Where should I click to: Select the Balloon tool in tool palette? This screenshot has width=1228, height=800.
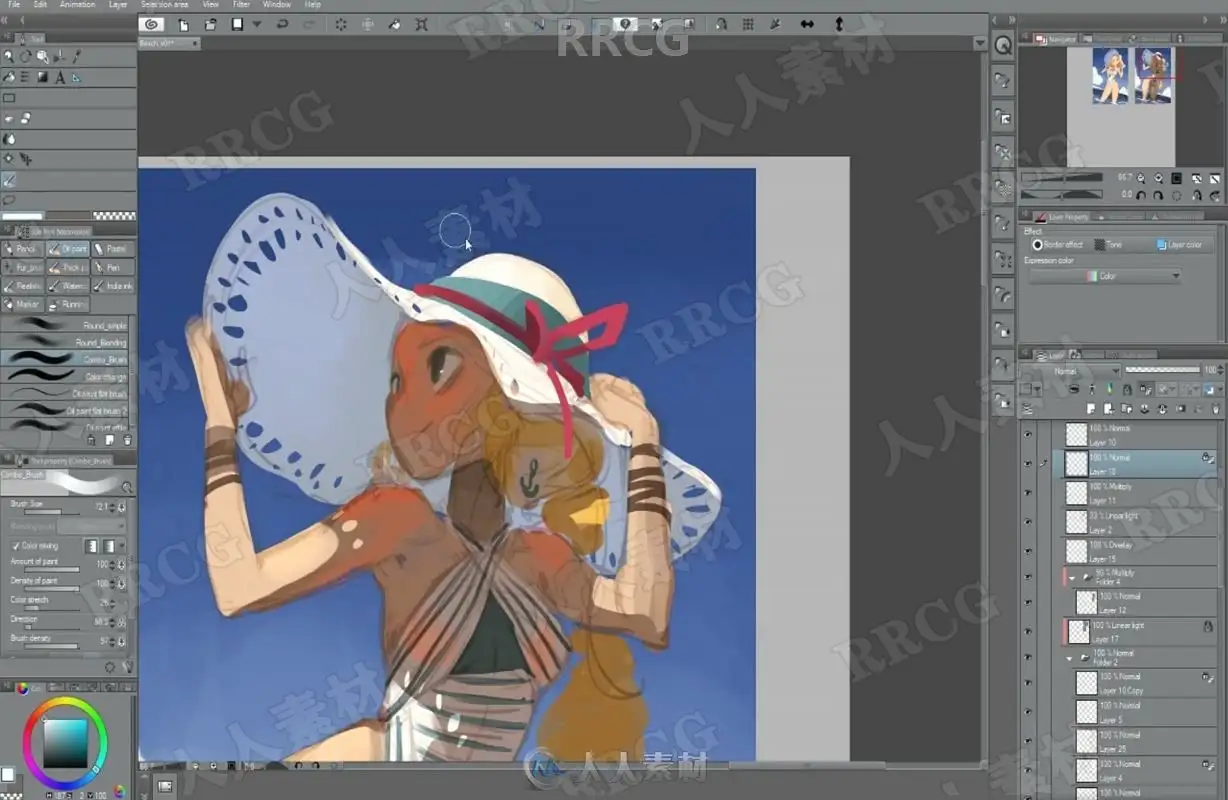click(9, 199)
